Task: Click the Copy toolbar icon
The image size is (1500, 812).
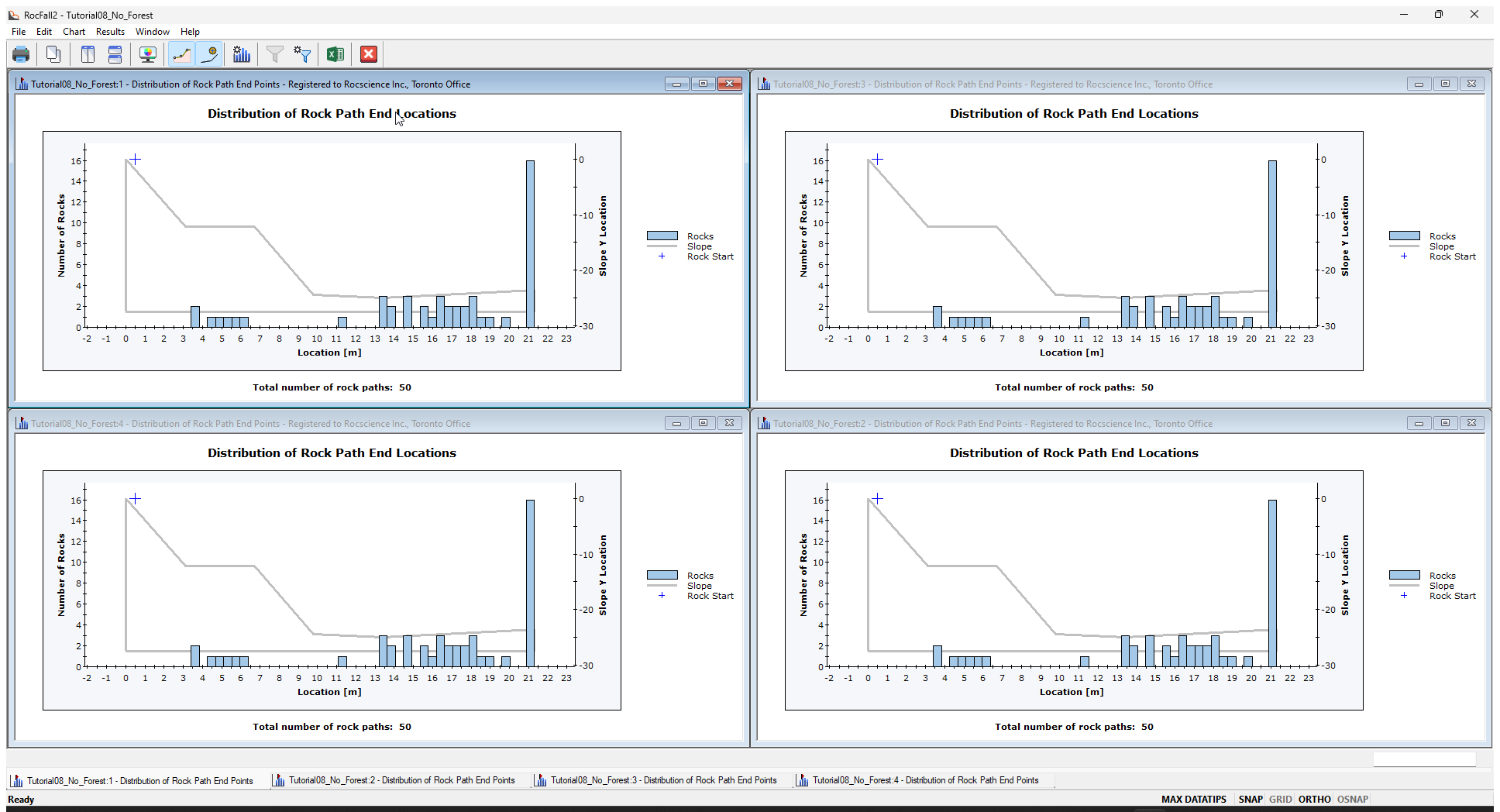Action: pyautogui.click(x=53, y=54)
